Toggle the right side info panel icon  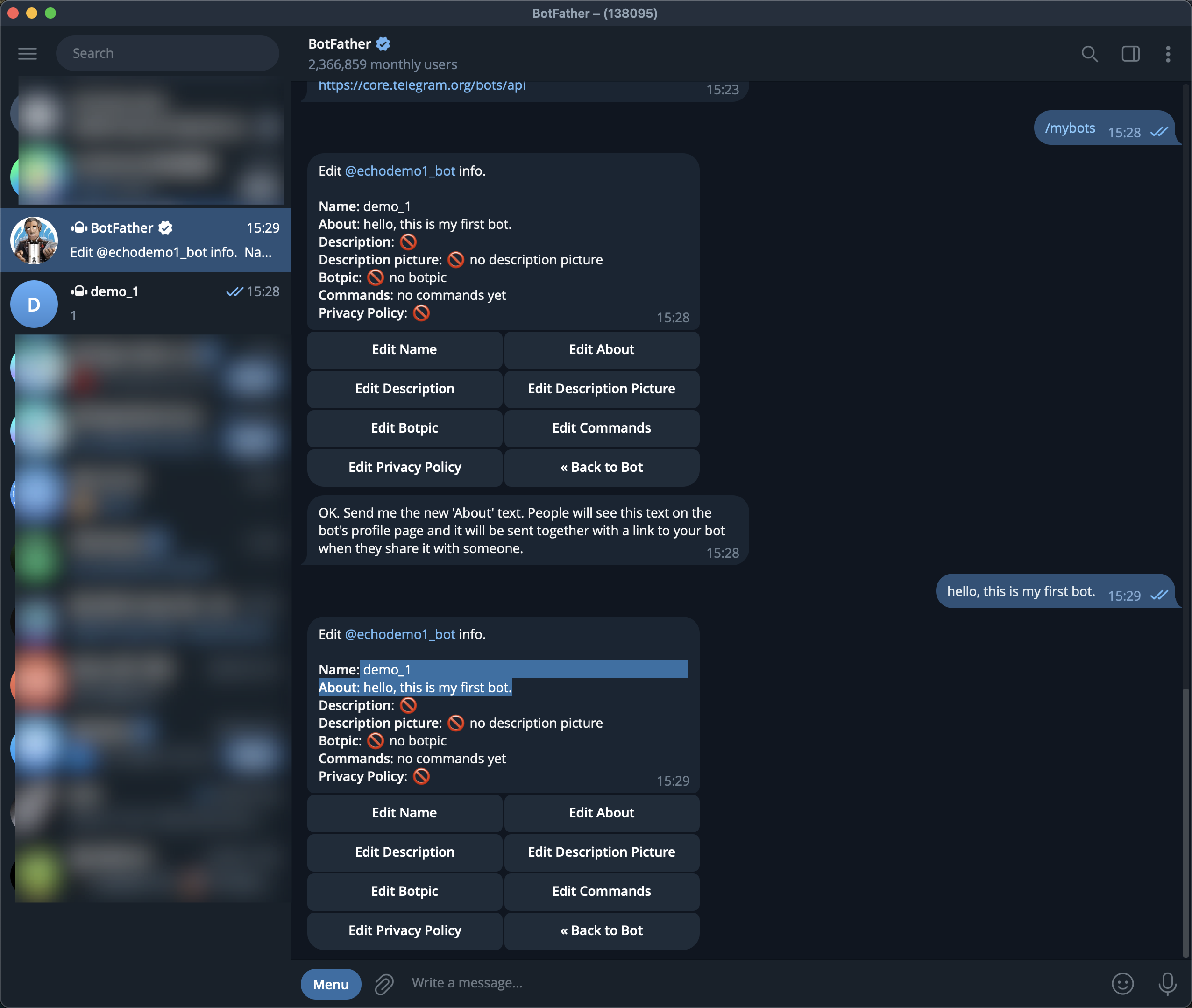[1130, 54]
